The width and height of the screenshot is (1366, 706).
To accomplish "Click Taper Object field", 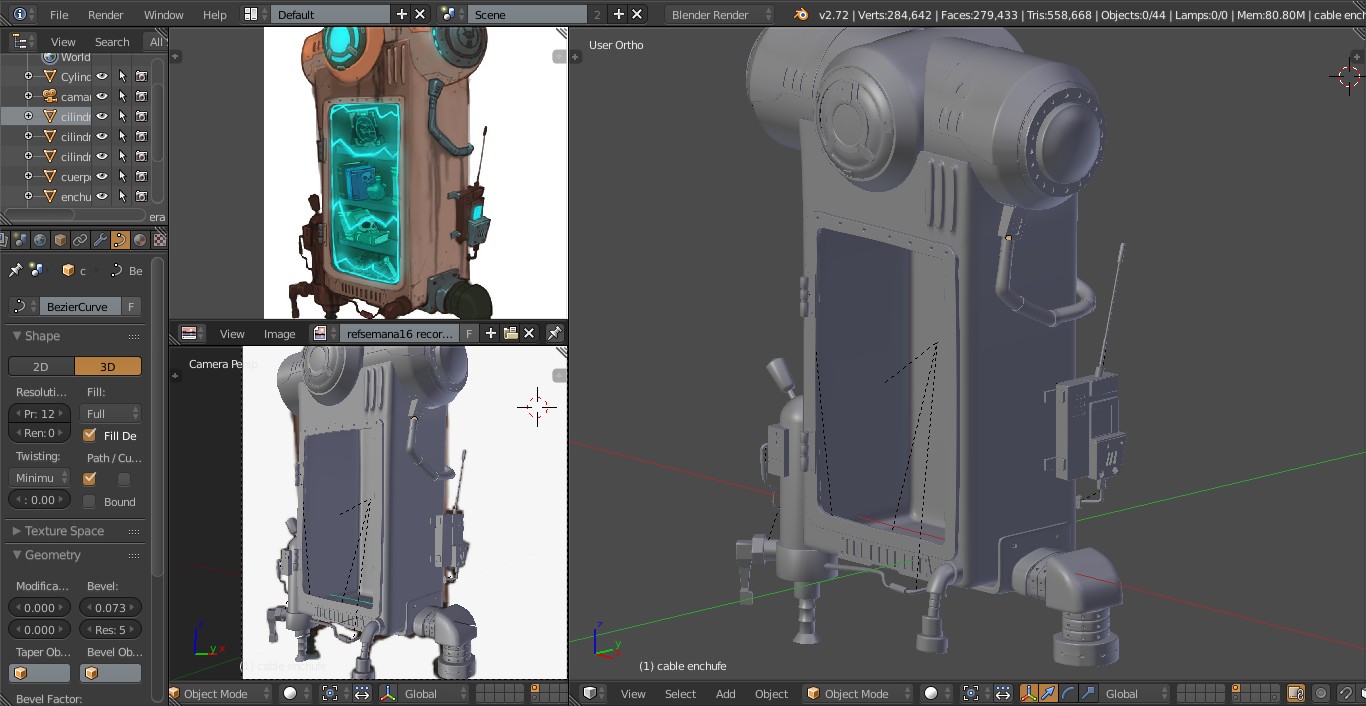I will (40, 673).
